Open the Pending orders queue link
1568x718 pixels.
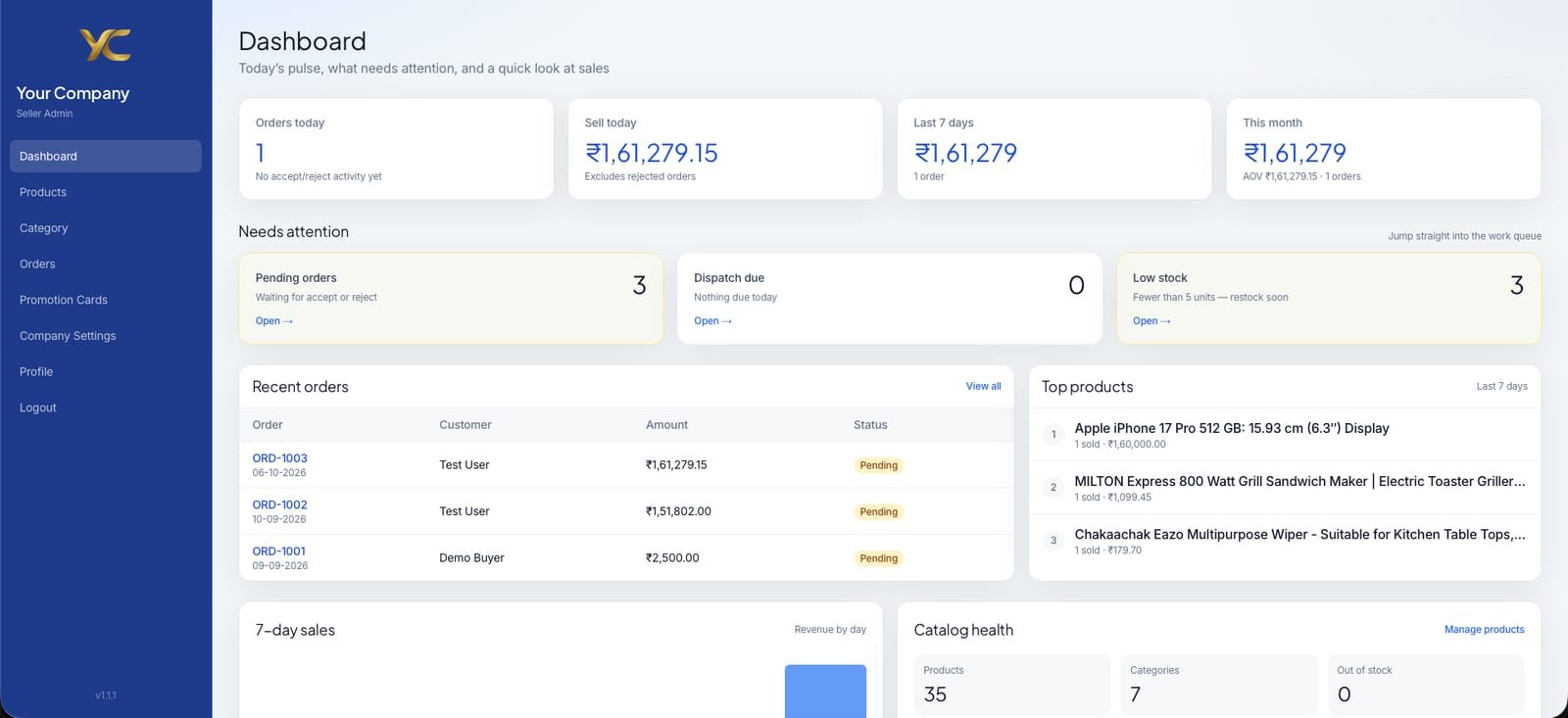click(x=274, y=321)
